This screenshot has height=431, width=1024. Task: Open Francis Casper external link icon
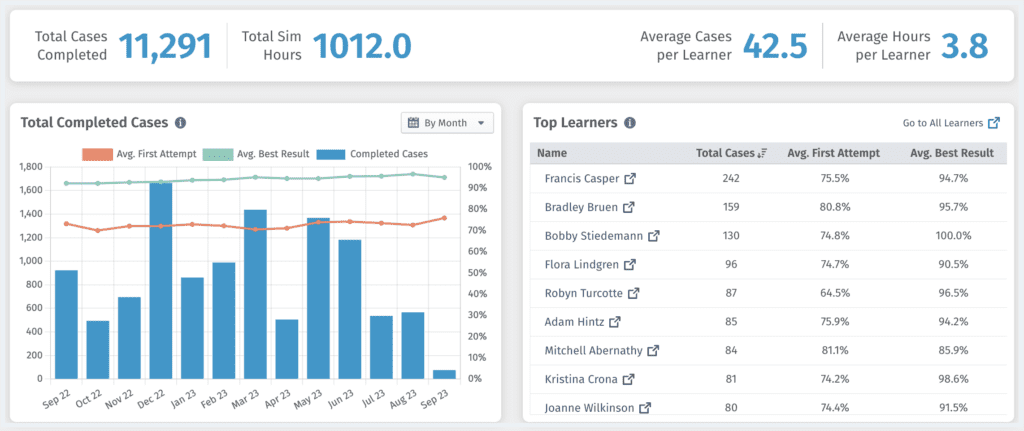point(630,178)
